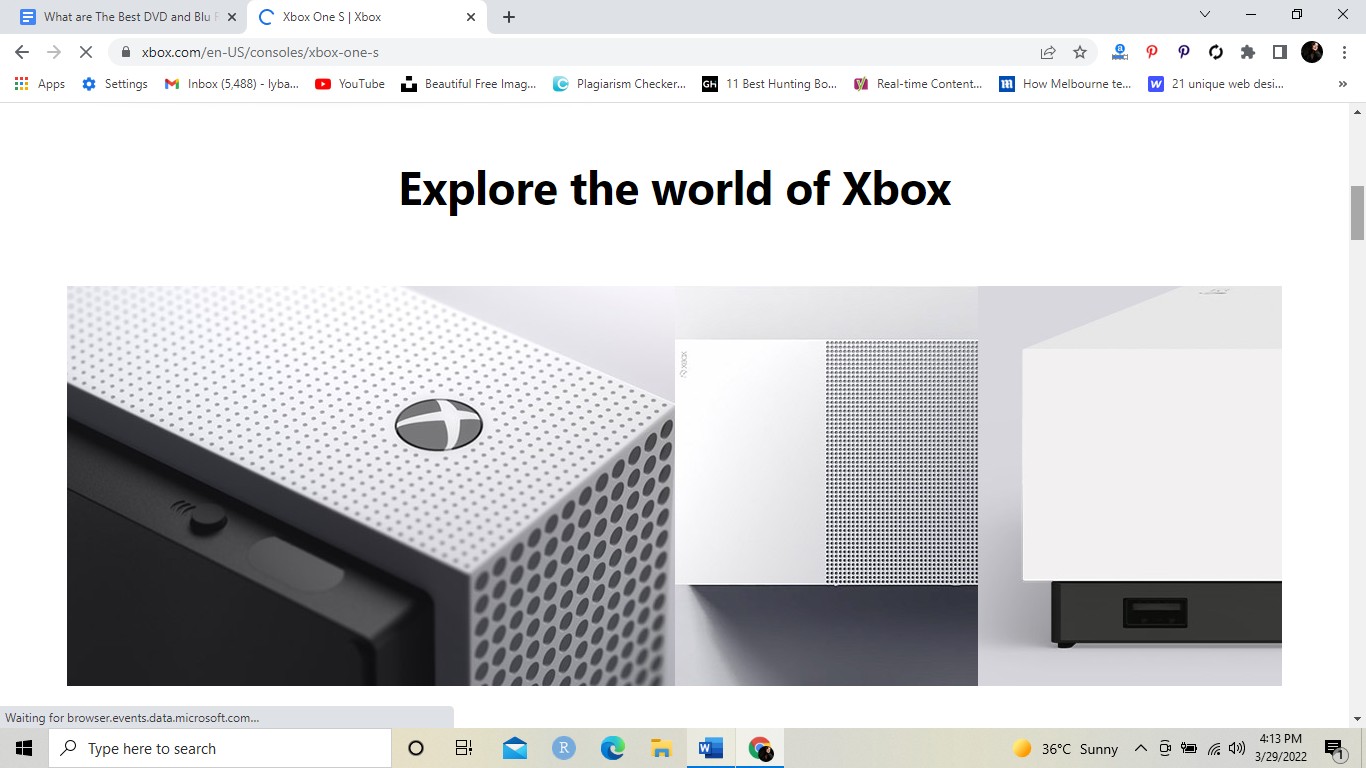Open the weather 36°C Sunny widget
Screen dimensions: 1366x768
[1066, 748]
